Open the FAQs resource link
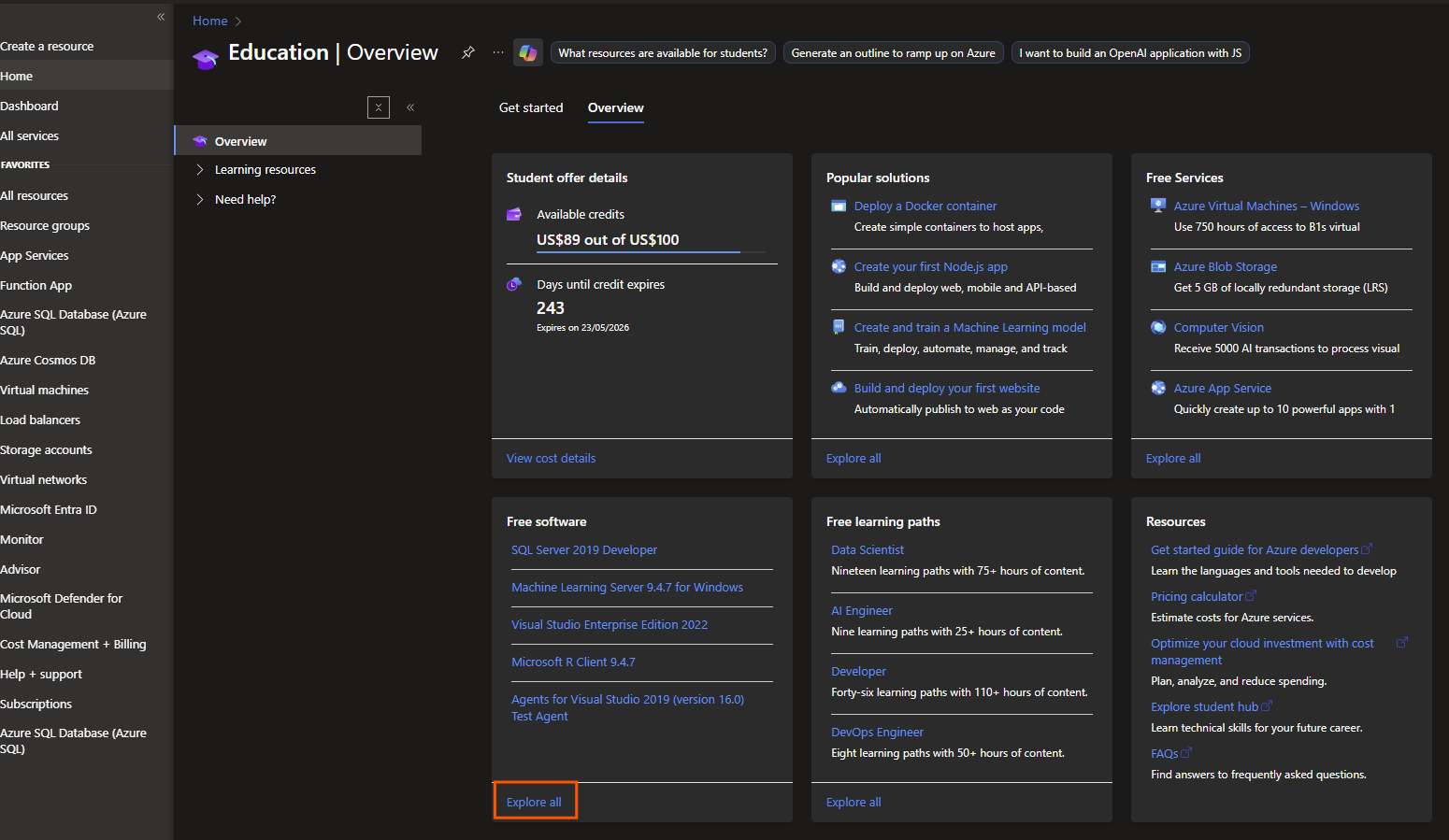Image resolution: width=1449 pixels, height=840 pixels. click(x=1170, y=754)
